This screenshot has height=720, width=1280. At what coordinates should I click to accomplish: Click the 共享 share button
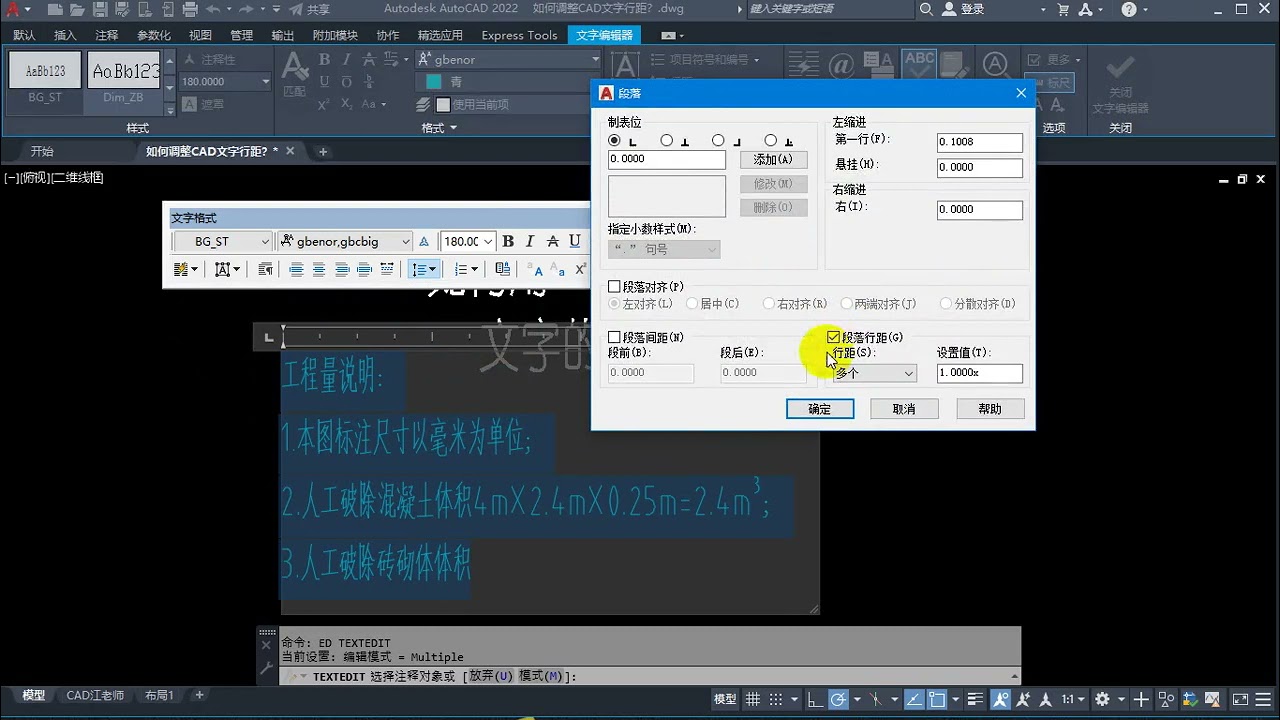click(308, 9)
